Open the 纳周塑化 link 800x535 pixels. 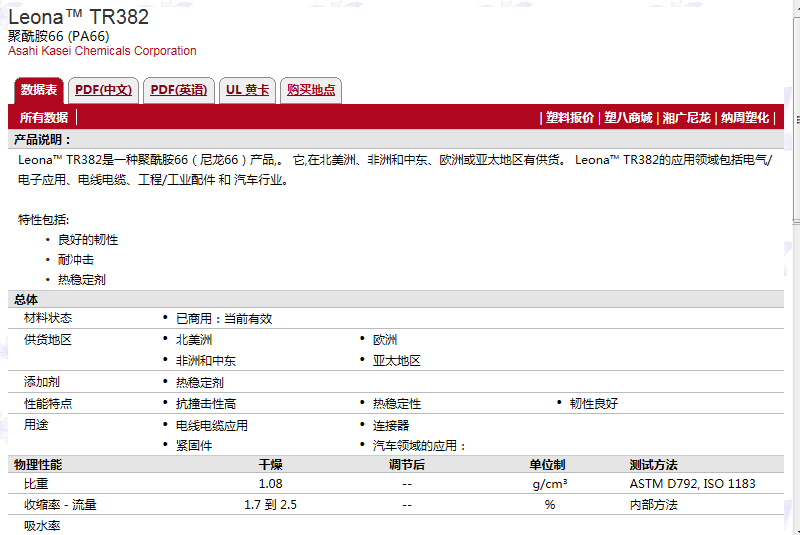click(744, 118)
